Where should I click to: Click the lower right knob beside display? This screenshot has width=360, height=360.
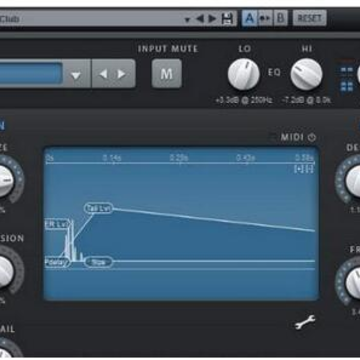click(353, 283)
